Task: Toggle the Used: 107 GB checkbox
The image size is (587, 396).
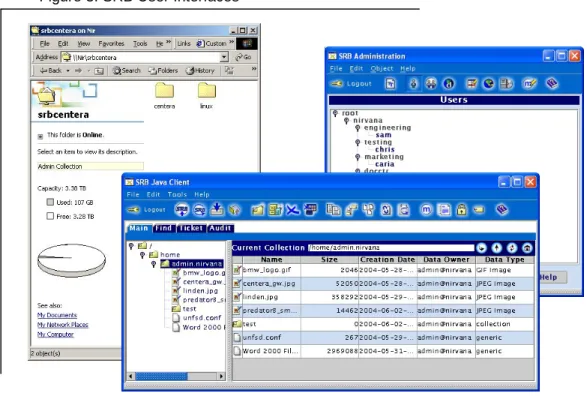Action: click(50, 202)
